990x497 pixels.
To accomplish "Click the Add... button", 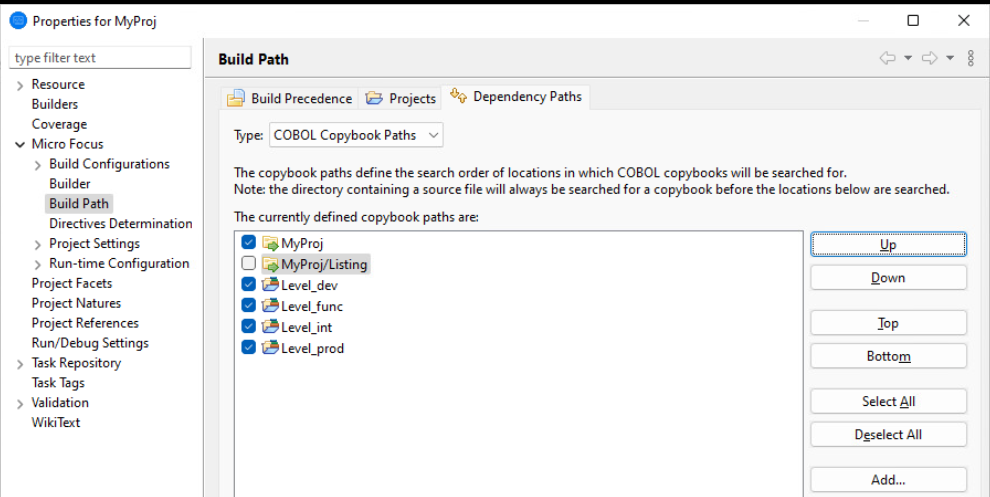I will coord(888,480).
